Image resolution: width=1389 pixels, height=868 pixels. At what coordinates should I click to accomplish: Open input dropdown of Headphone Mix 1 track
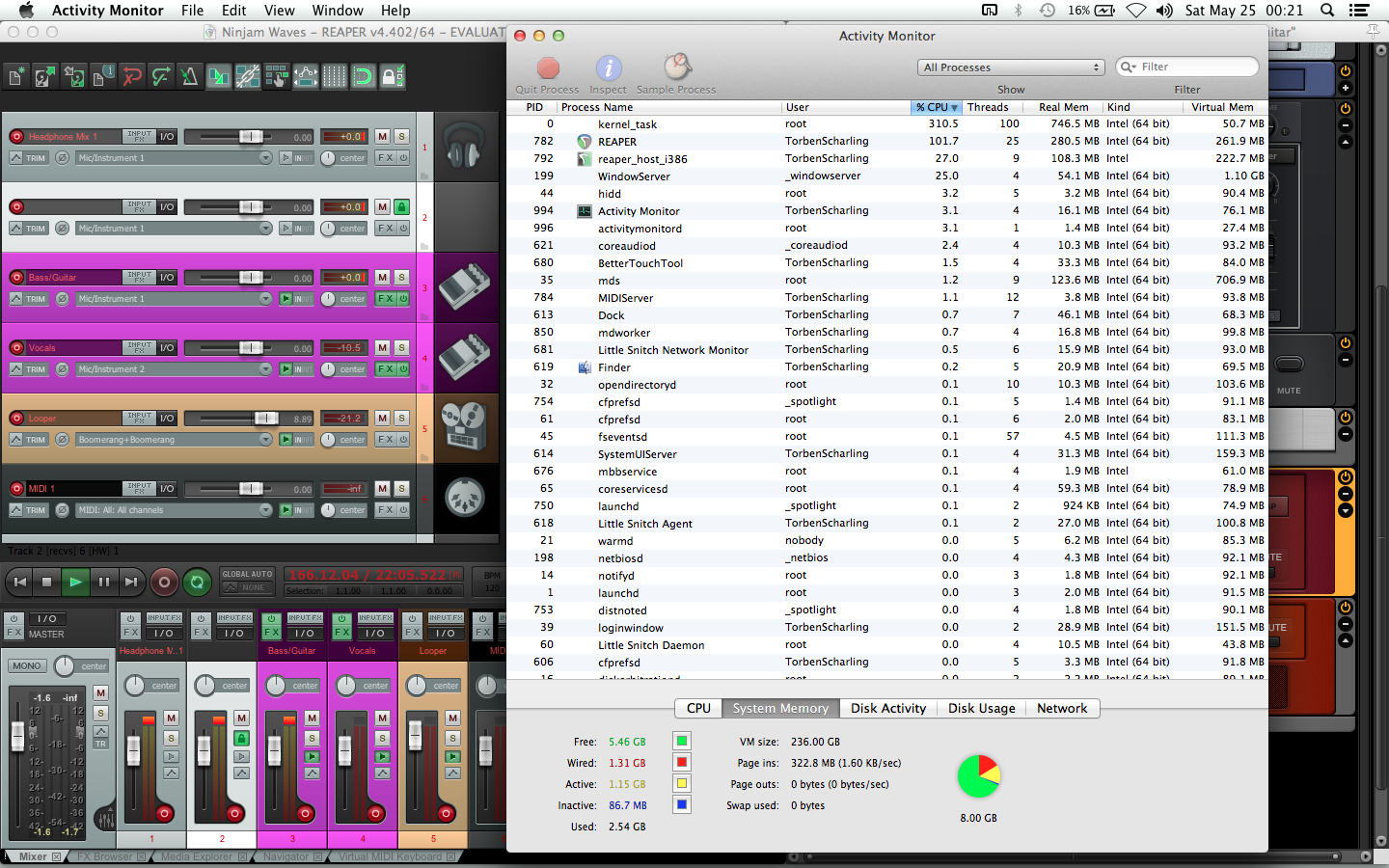(x=175, y=158)
